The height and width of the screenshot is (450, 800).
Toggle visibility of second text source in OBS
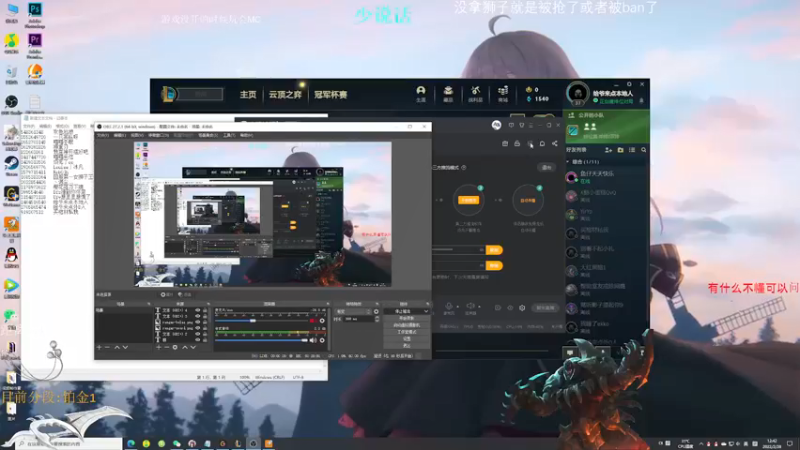click(197, 316)
